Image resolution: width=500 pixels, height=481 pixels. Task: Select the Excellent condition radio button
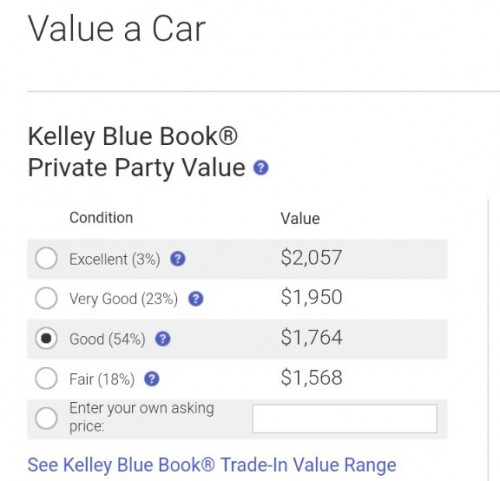(x=46, y=258)
